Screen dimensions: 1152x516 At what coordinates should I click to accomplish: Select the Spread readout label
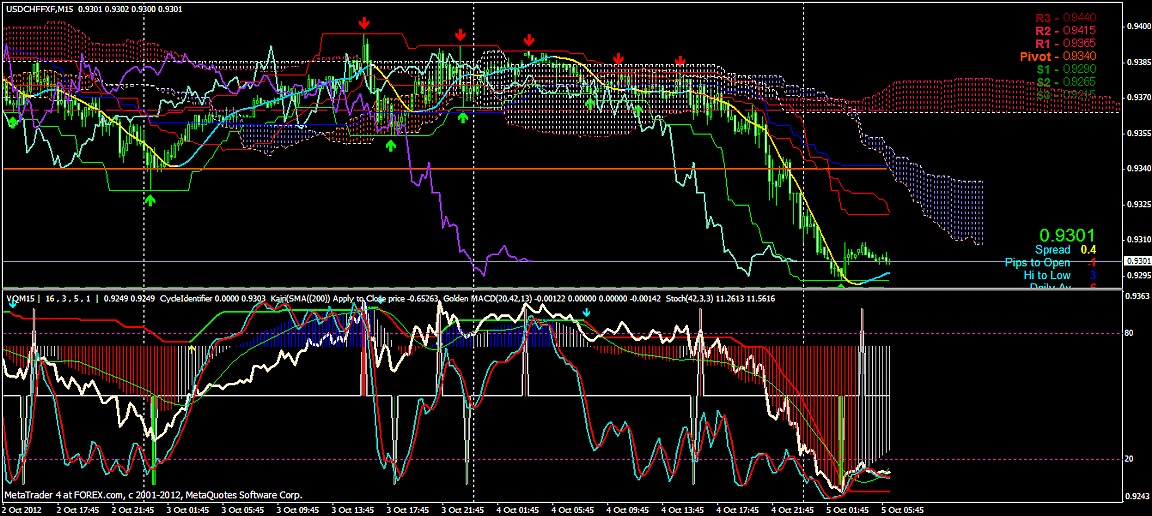[1052, 249]
